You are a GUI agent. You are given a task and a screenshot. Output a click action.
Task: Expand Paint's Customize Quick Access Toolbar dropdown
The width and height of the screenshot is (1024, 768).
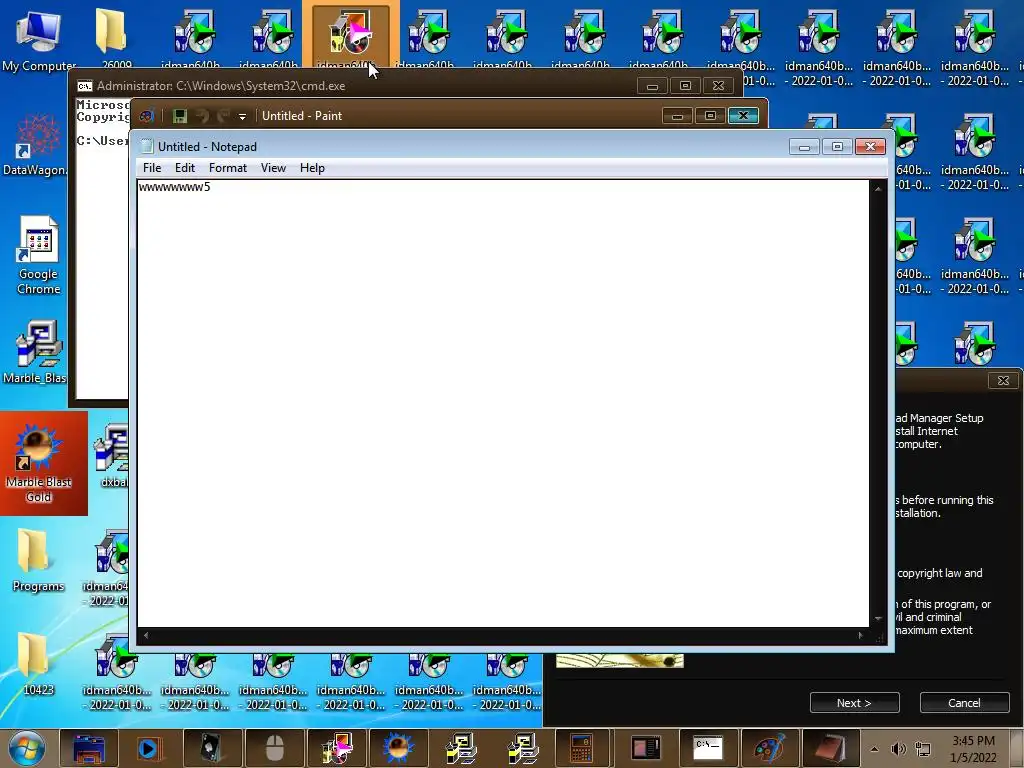point(242,117)
